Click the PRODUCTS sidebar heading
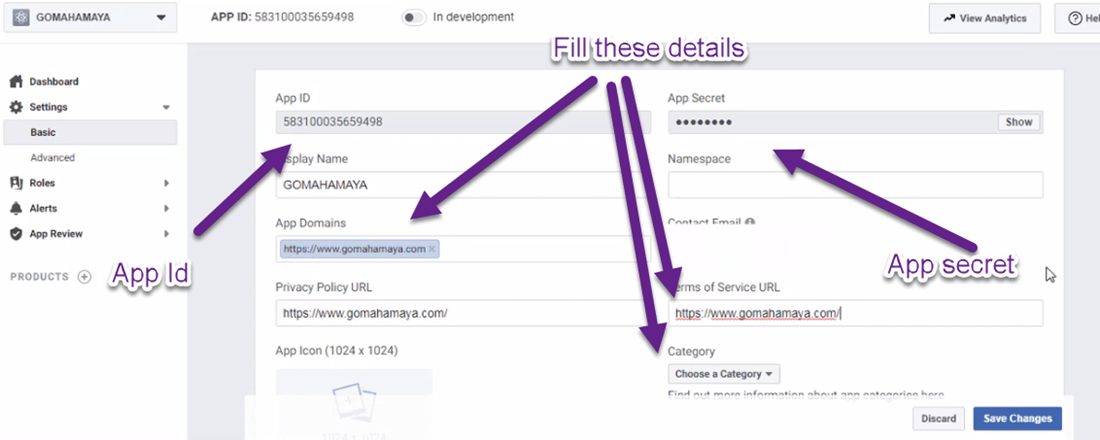1100x440 pixels. [39, 276]
